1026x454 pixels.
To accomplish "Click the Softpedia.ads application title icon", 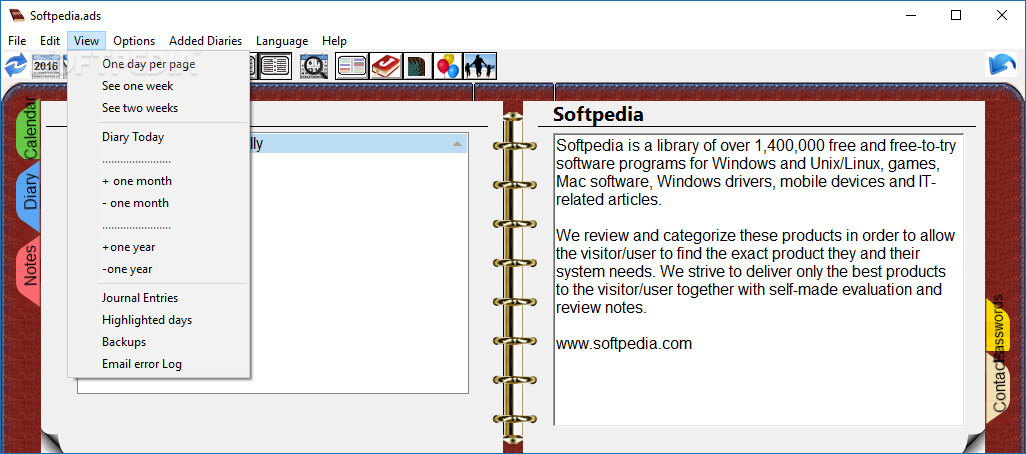I will [x=16, y=14].
